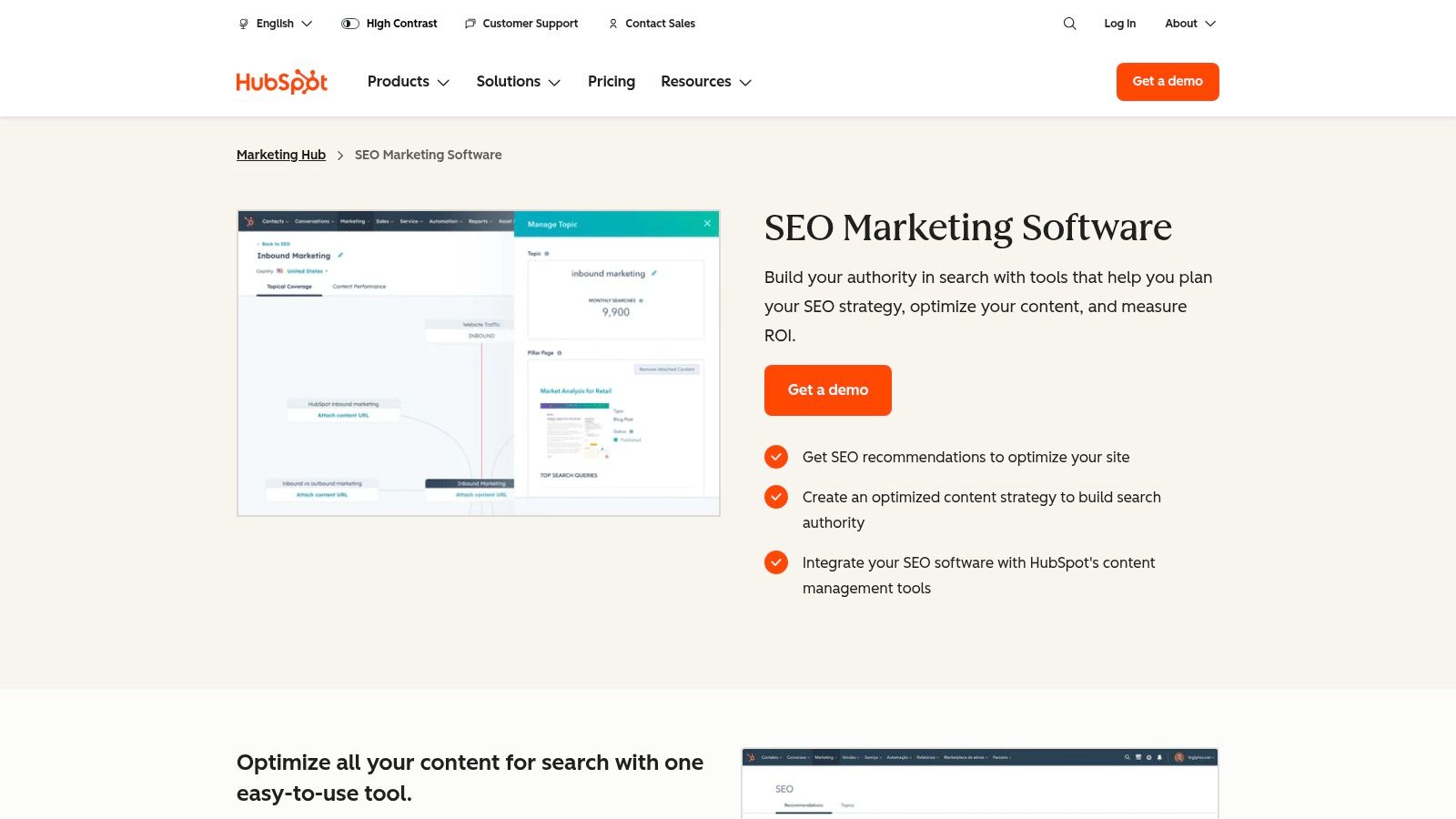Click the Contact Sales person icon

(x=613, y=24)
